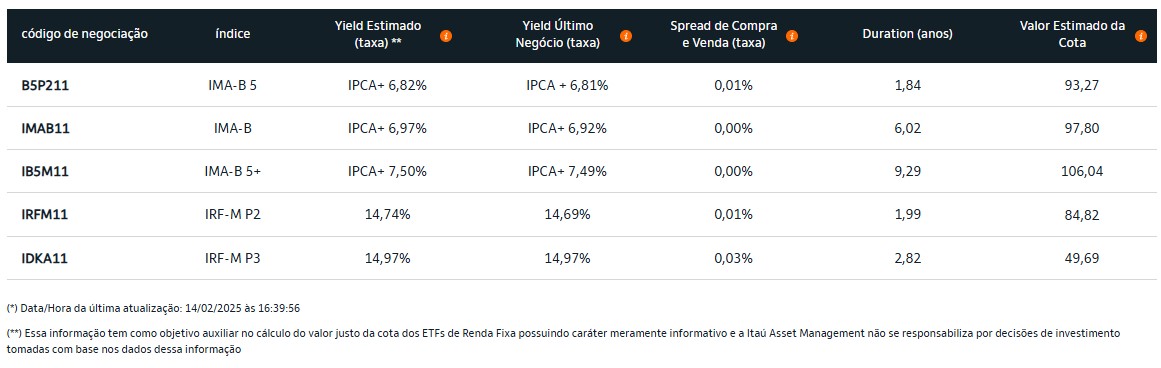Select the B5P211 ticker code
This screenshot has width=1161, height=368.
[x=45, y=85]
